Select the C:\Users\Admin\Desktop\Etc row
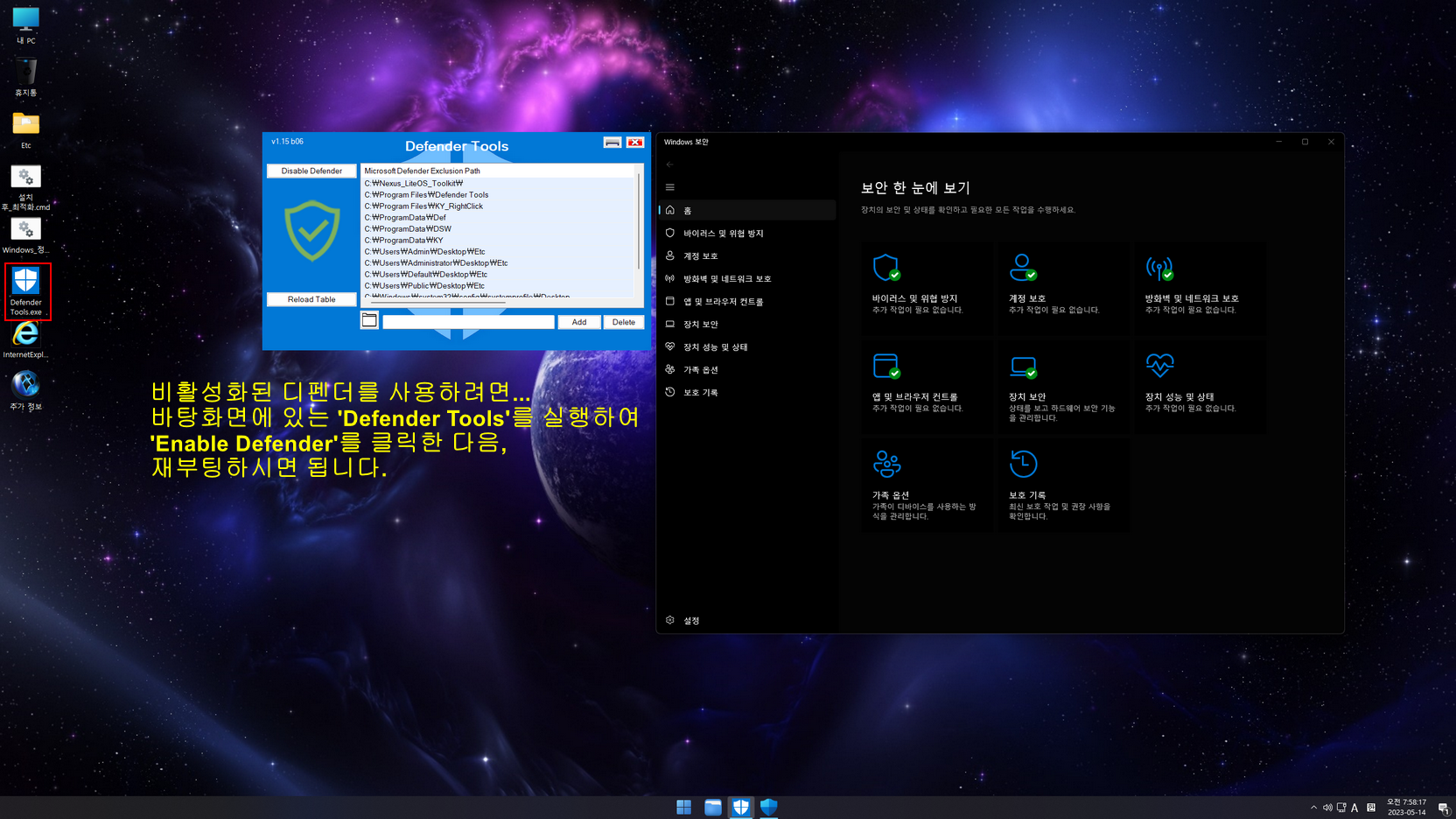The height and width of the screenshot is (819, 1456). click(498, 252)
